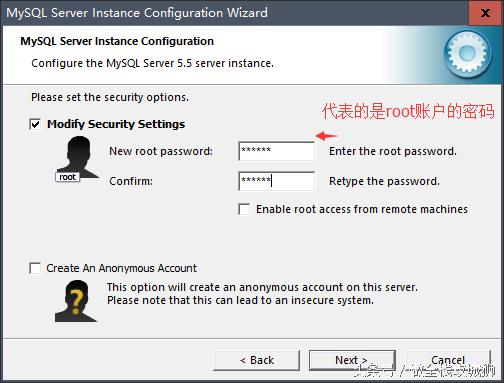Close the wizard with the X button

coord(486,13)
